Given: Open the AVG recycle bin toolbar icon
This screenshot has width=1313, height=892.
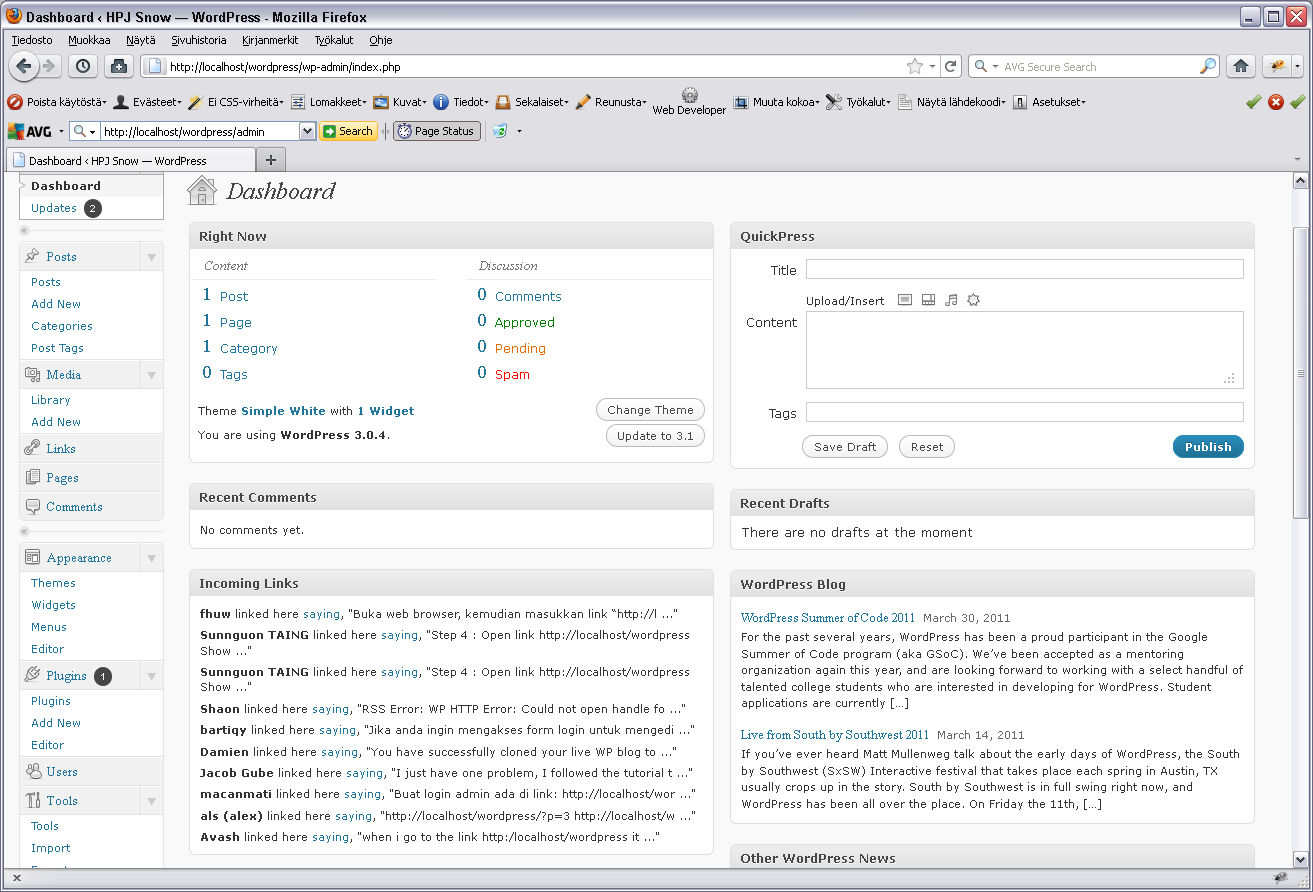Looking at the screenshot, I should tap(500, 131).
